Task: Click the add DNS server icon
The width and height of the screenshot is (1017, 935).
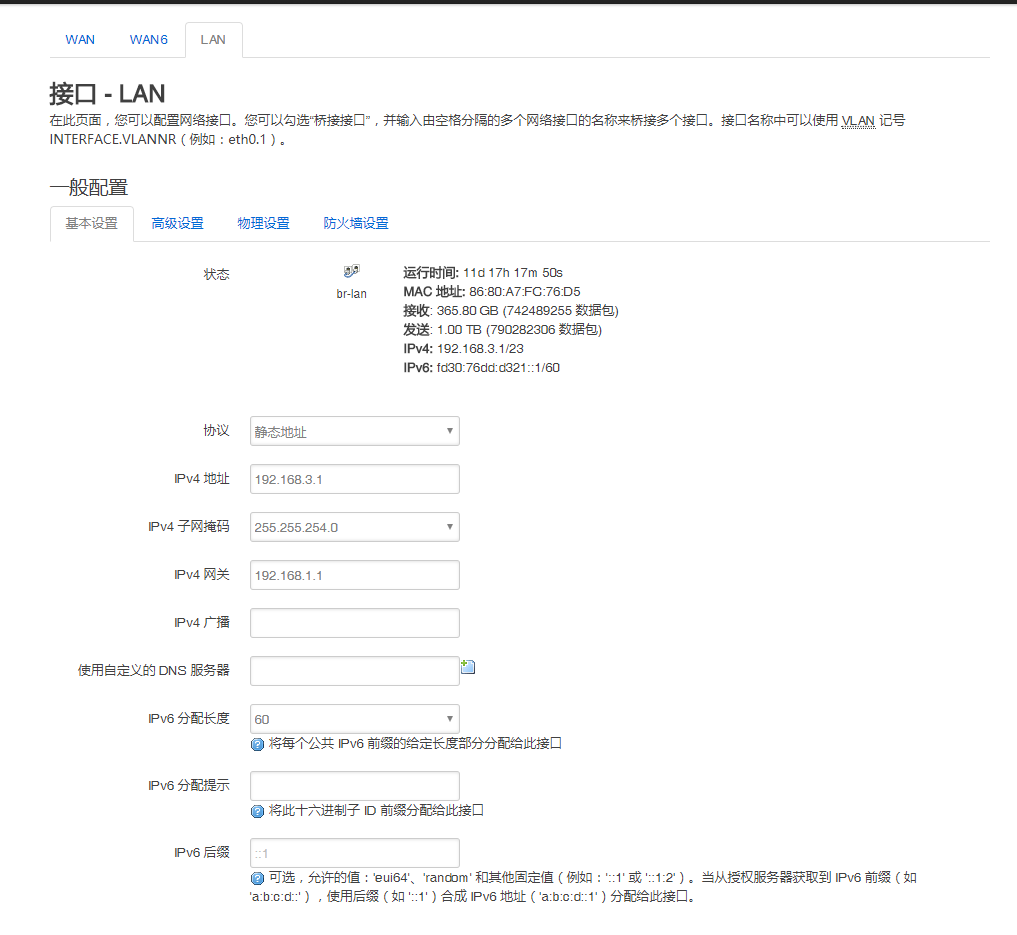Action: click(x=468, y=667)
